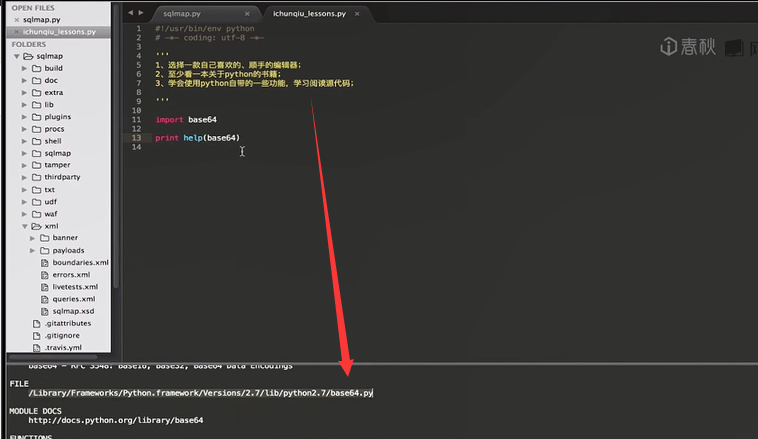The image size is (758, 439).
Task: Click the lib folder icon
Action: [x=36, y=104]
